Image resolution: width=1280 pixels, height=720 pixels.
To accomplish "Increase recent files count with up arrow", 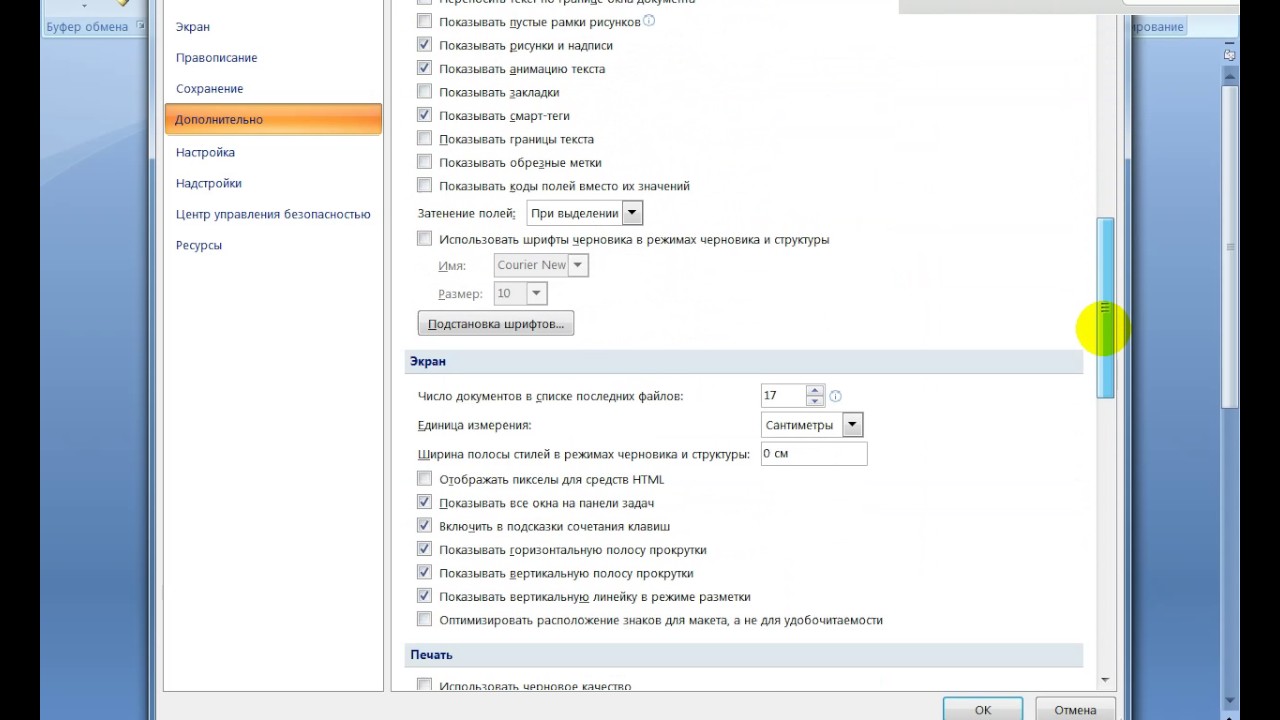I will coord(815,390).
